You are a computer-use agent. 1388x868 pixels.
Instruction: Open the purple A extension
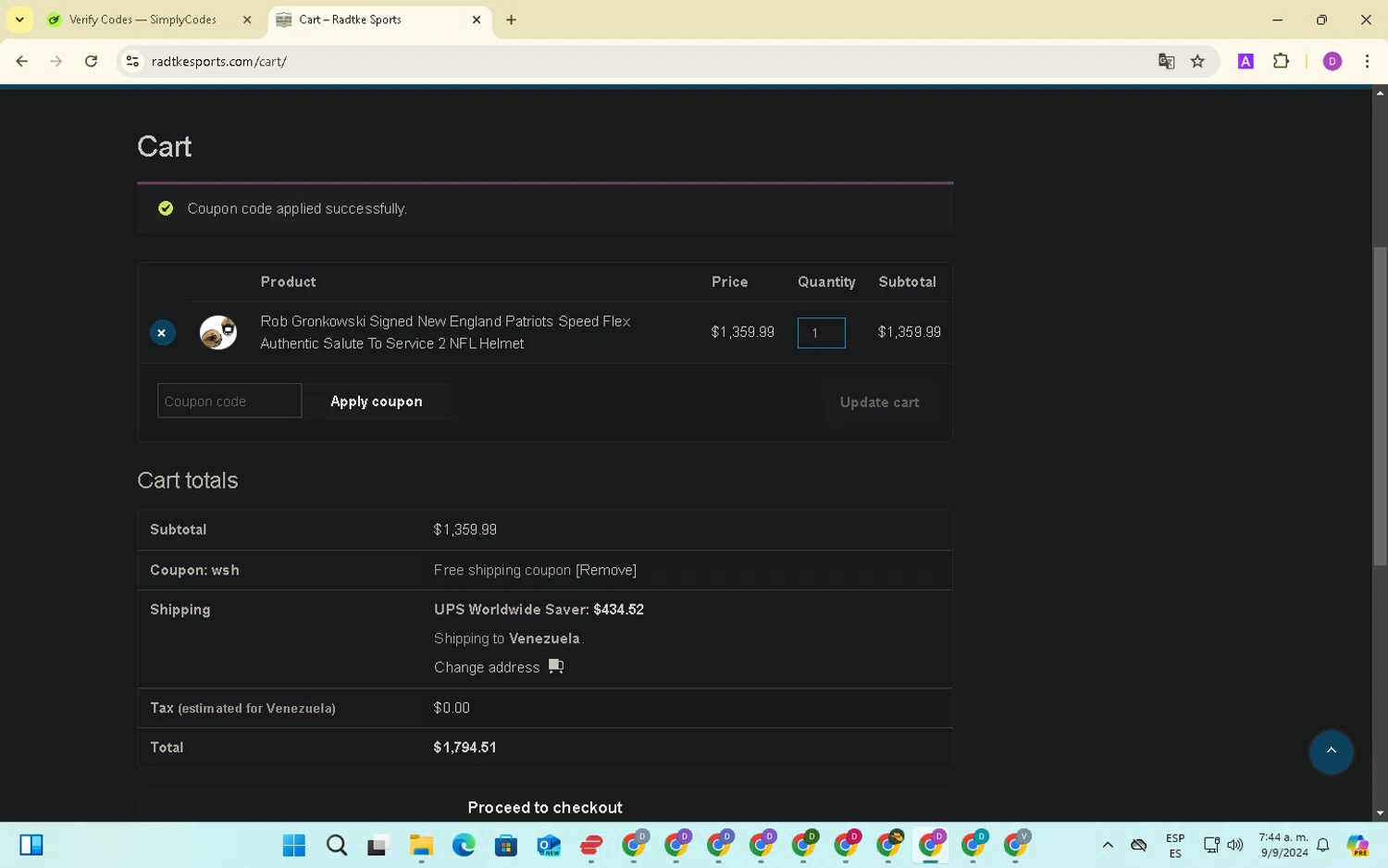1245,61
